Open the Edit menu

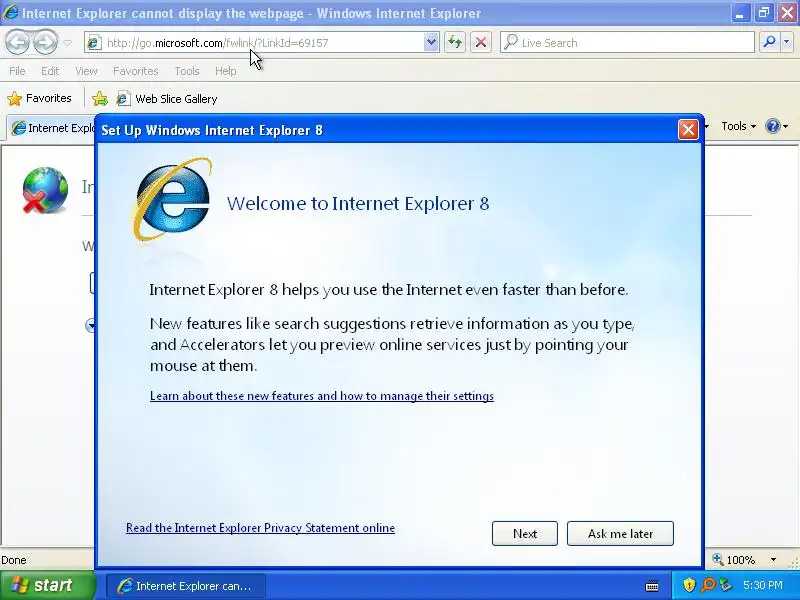(50, 71)
